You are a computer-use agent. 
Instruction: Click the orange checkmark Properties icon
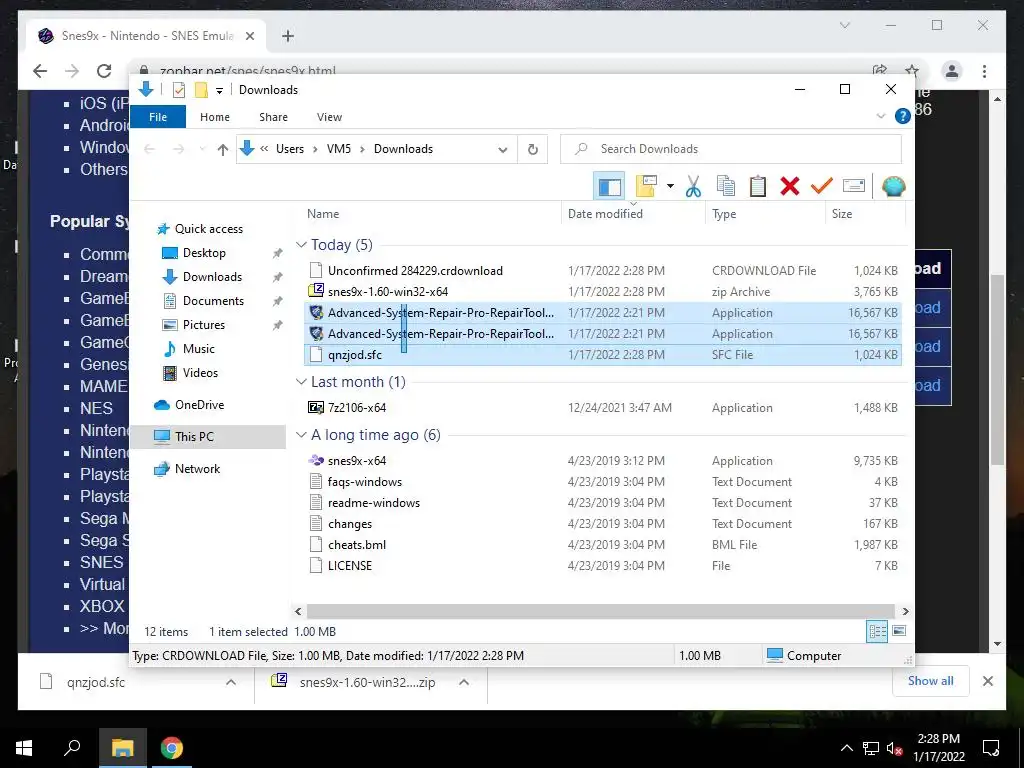[822, 187]
